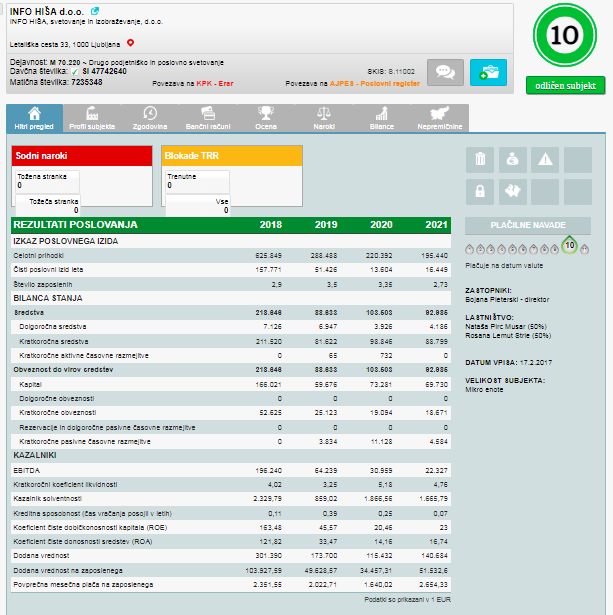Screen dimensions: 613x615
Task: Click the warning triangle icon
Action: pyautogui.click(x=546, y=159)
